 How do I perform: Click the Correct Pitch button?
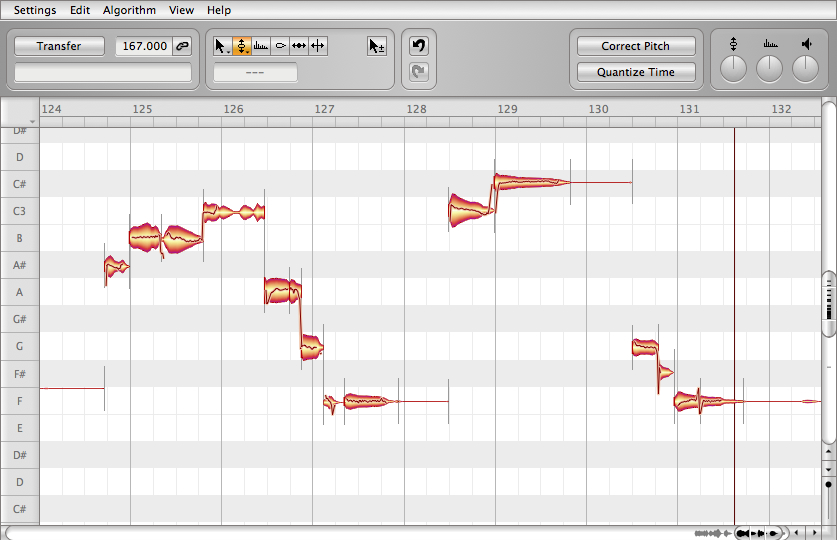tap(636, 46)
